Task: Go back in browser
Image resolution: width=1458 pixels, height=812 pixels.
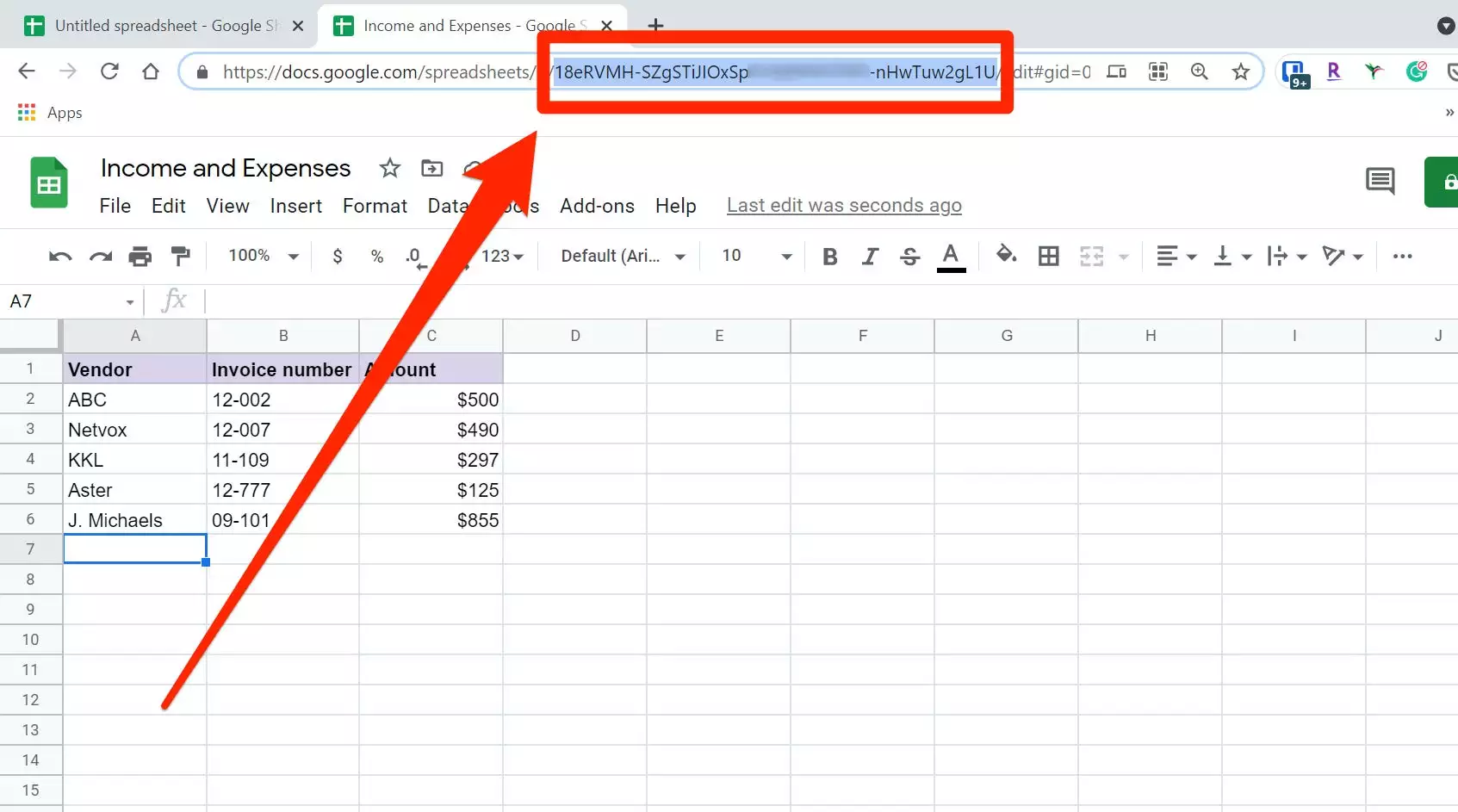Action: (x=27, y=71)
